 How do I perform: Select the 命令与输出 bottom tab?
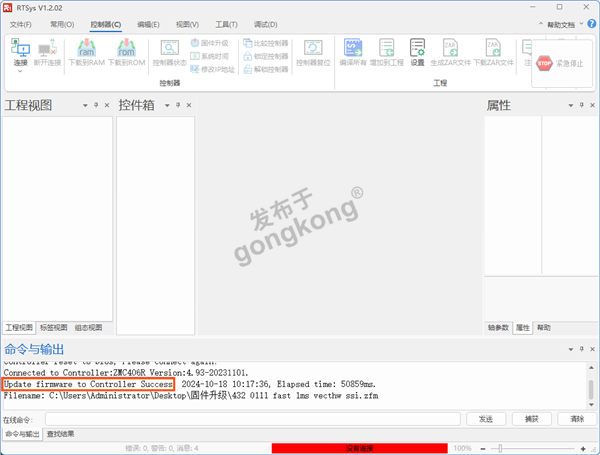coord(23,434)
